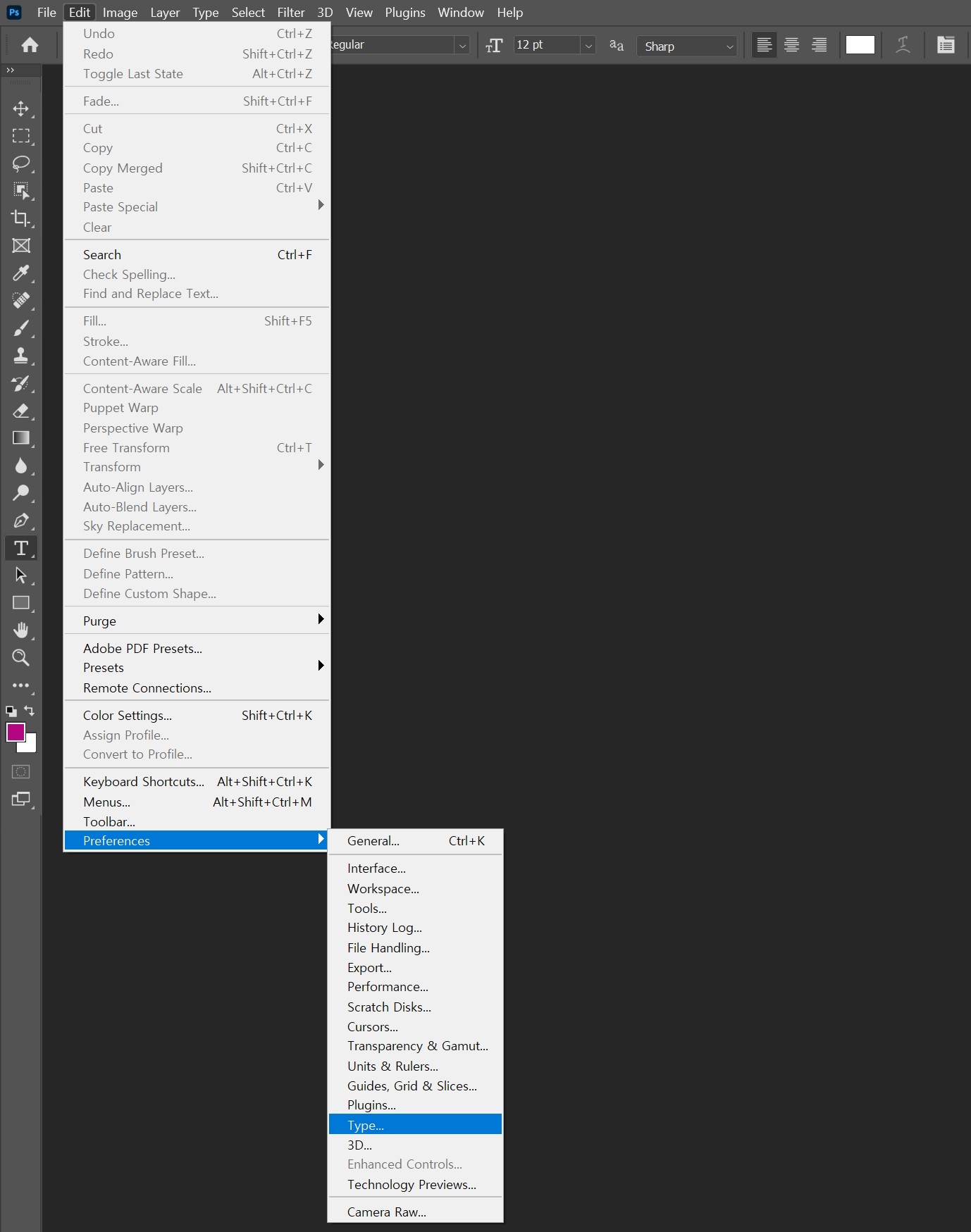The width and height of the screenshot is (971, 1232).
Task: Open the File menu
Action: tap(47, 13)
